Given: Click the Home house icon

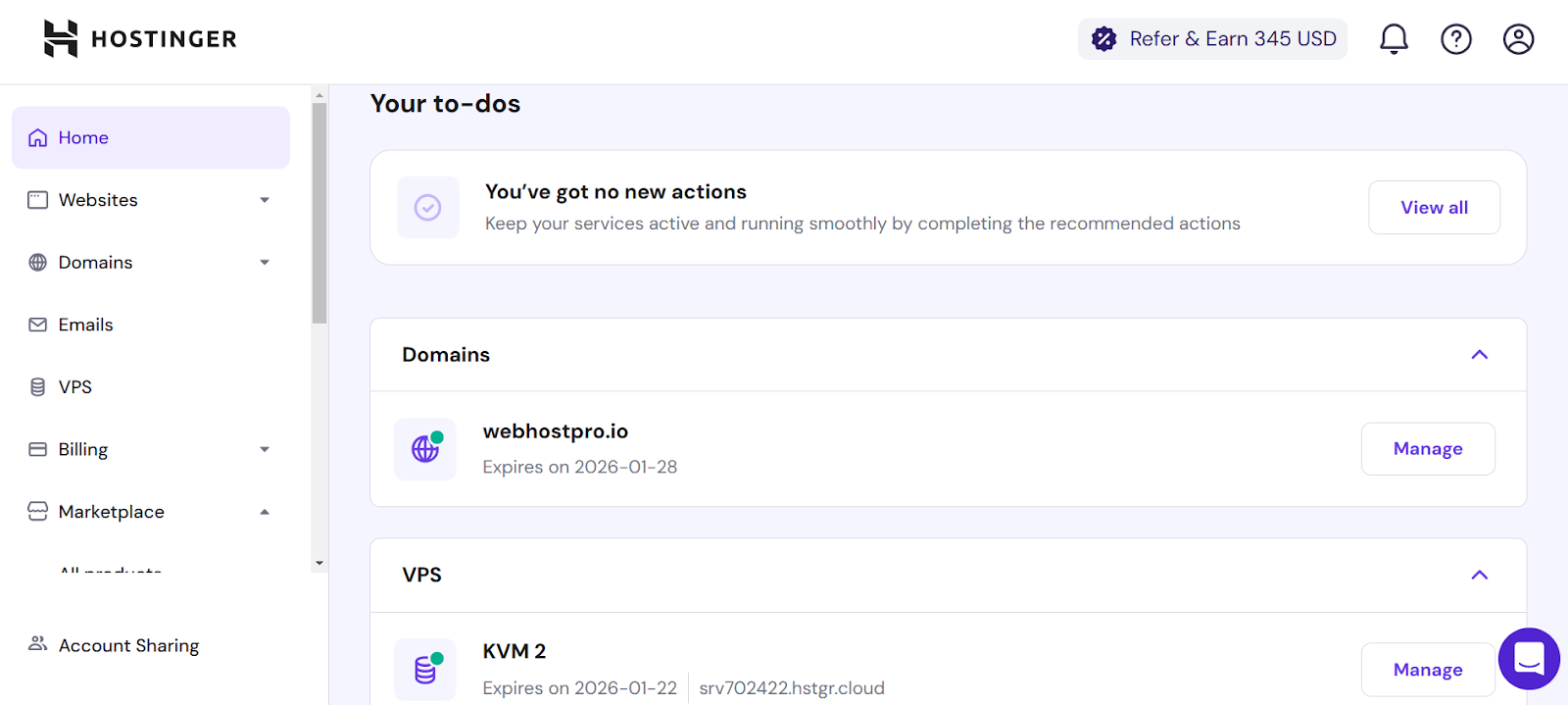Looking at the screenshot, I should coord(37,137).
